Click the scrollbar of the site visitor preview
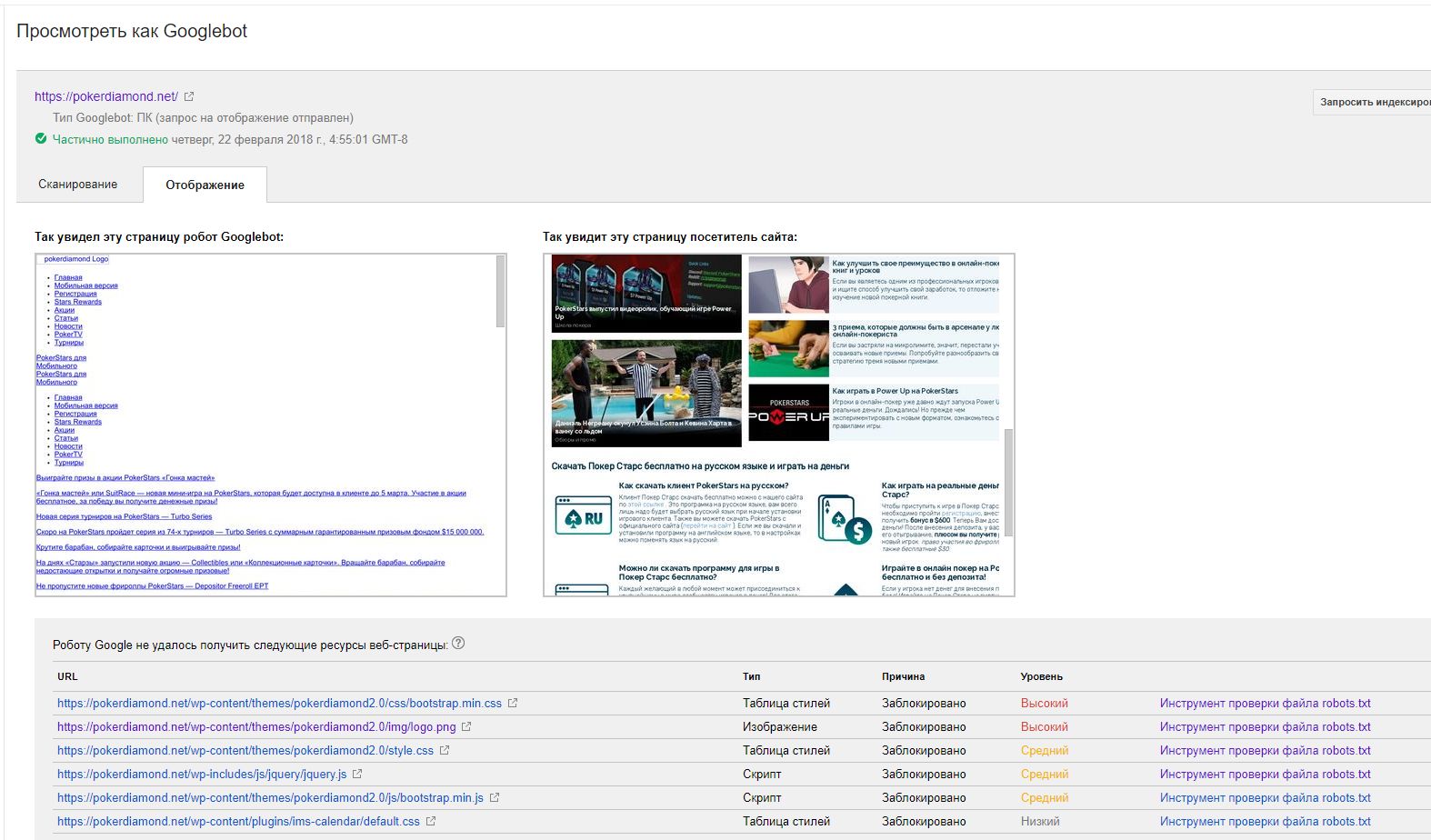 (1008, 482)
